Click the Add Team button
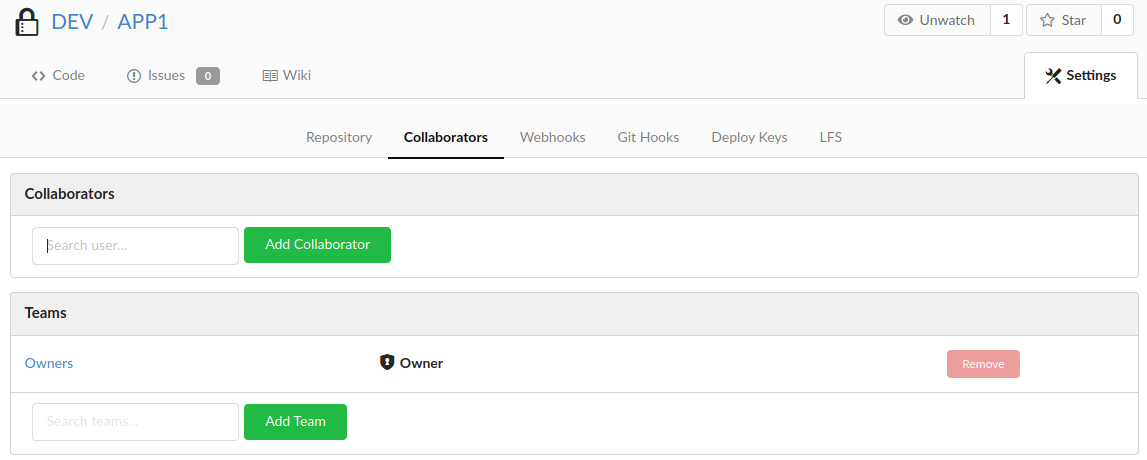The width and height of the screenshot is (1147, 460). [x=296, y=422]
